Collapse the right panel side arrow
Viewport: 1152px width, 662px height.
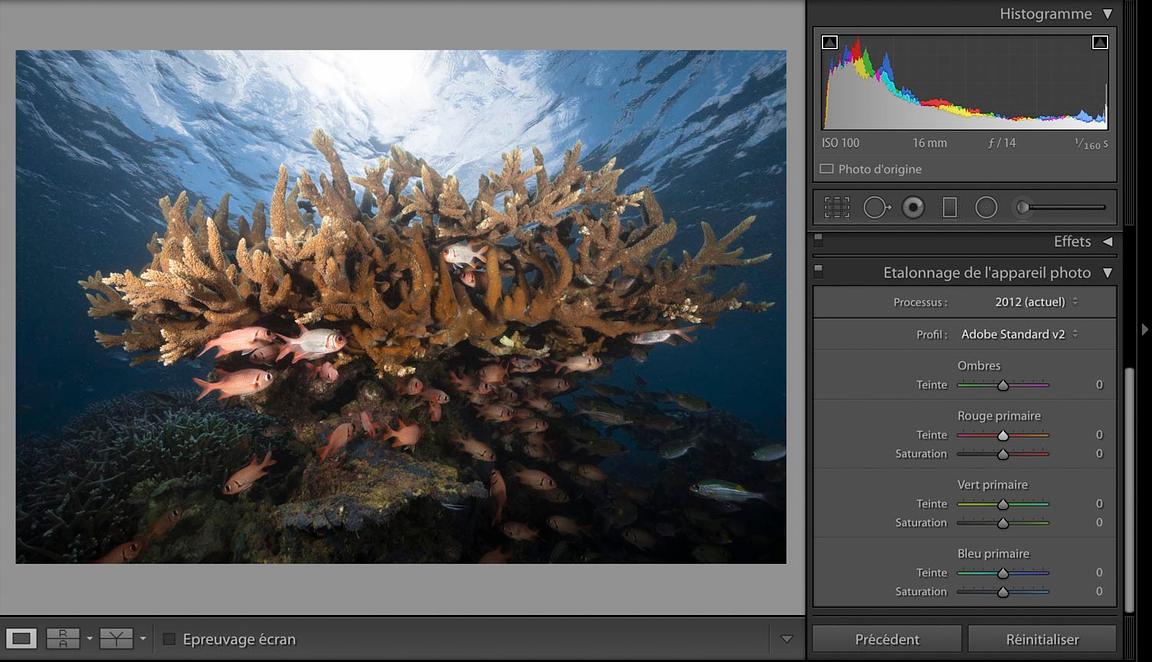(x=1145, y=330)
